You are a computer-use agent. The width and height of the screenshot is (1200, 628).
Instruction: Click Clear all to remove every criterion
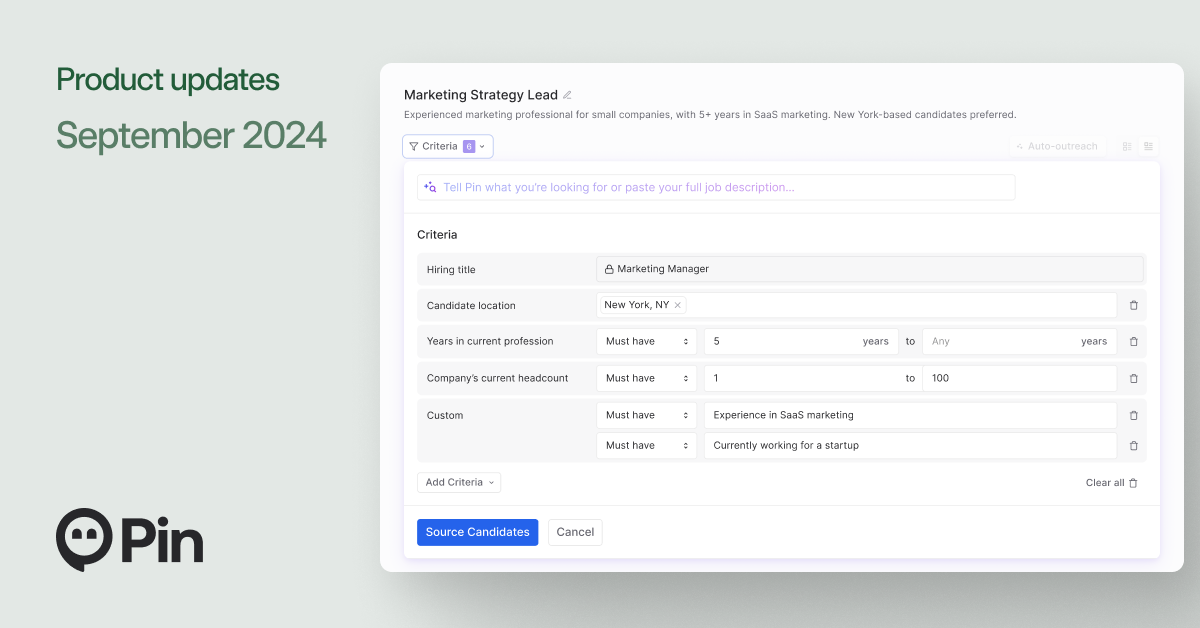[x=1103, y=482]
